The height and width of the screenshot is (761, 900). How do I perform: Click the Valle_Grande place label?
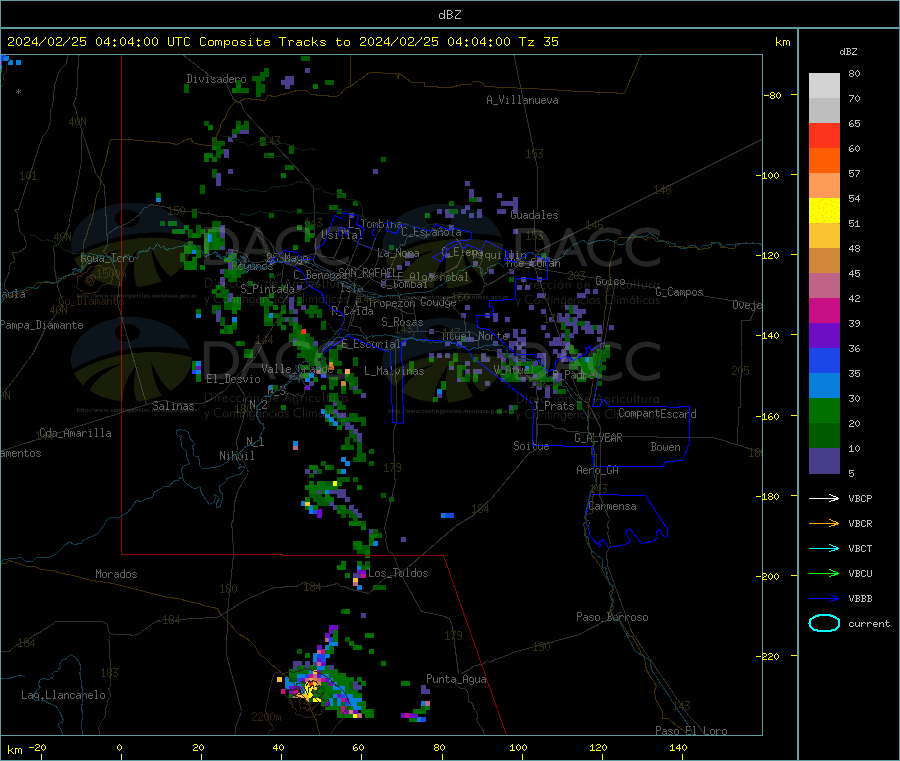tap(297, 369)
